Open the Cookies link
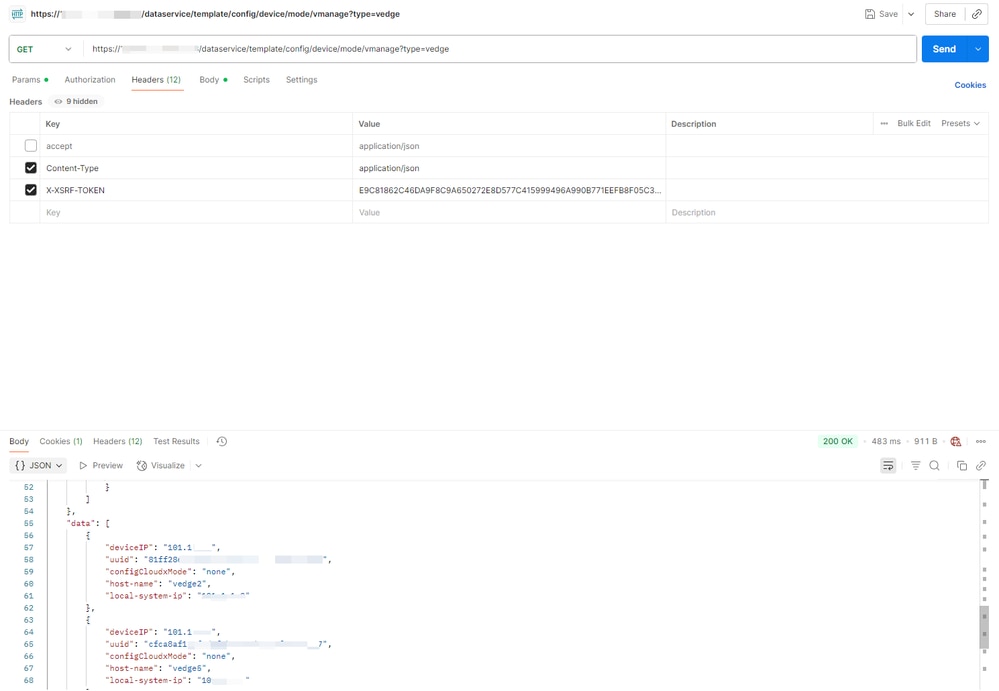 coord(970,85)
